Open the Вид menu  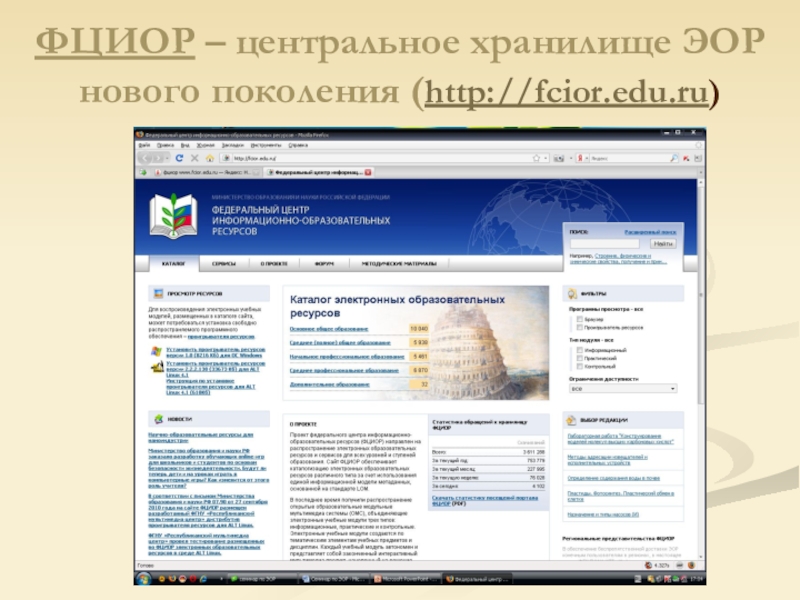tap(185, 145)
